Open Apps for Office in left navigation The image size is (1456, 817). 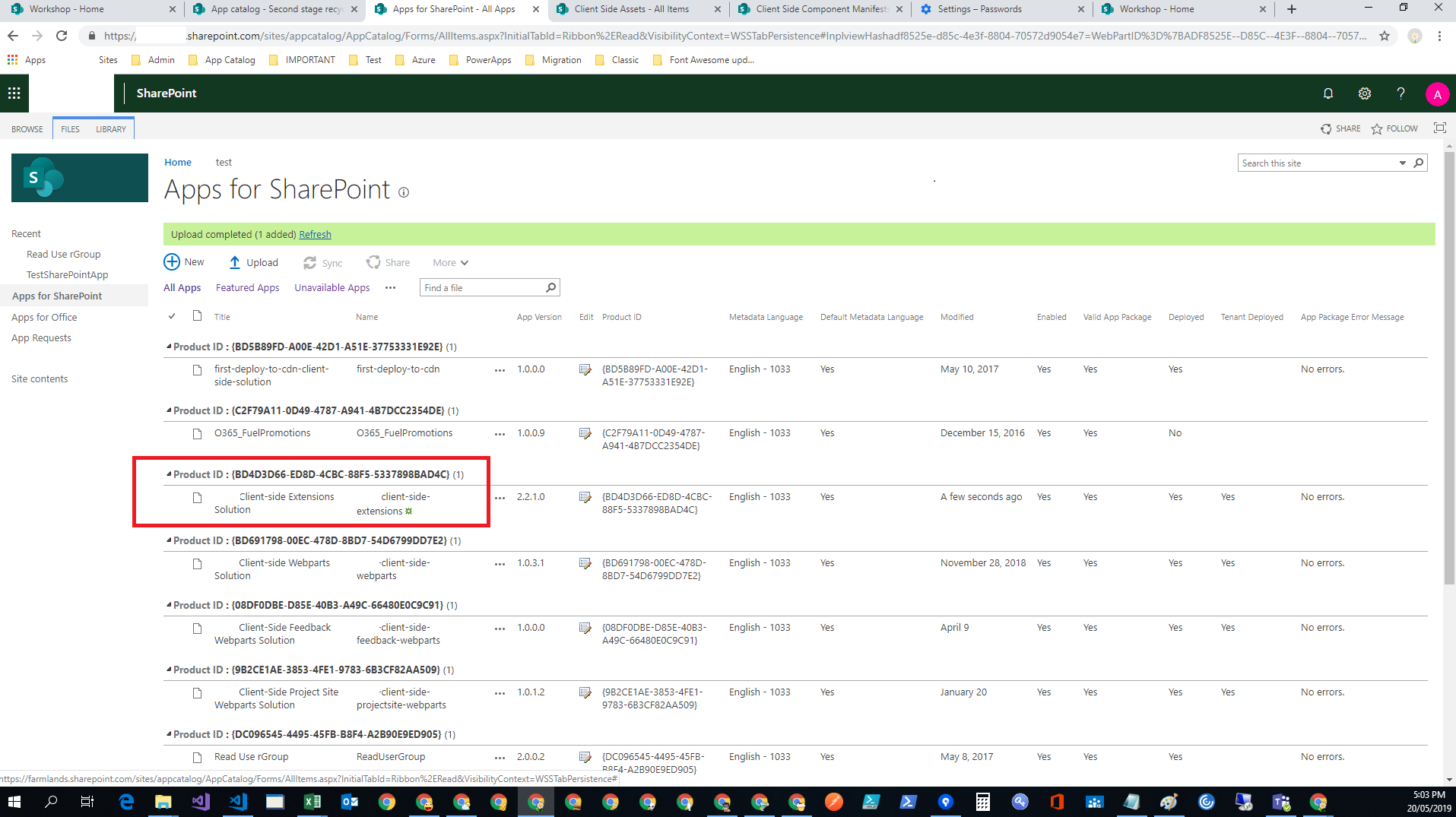(x=44, y=317)
